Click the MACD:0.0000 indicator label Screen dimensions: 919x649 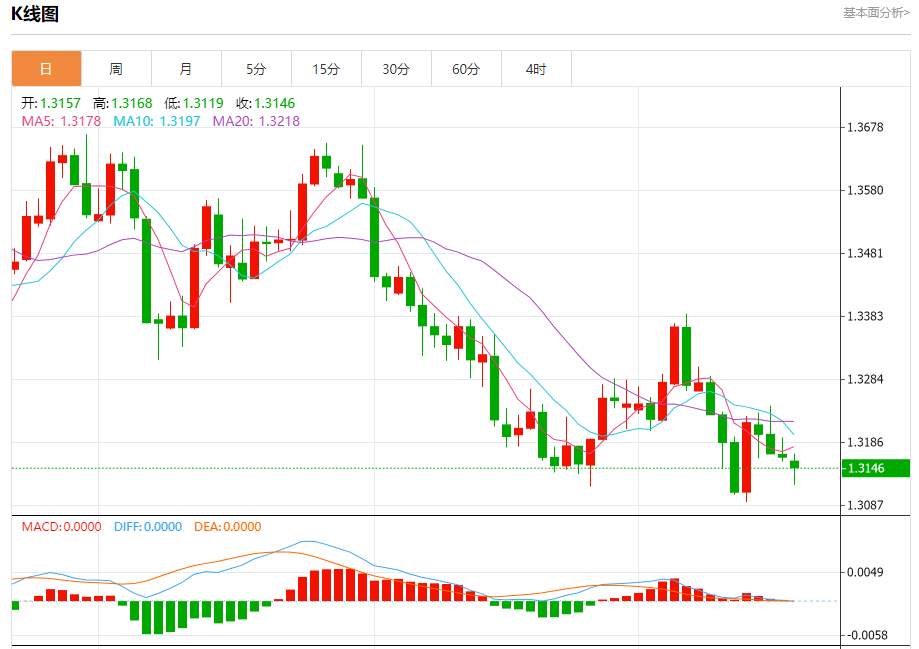click(x=62, y=526)
